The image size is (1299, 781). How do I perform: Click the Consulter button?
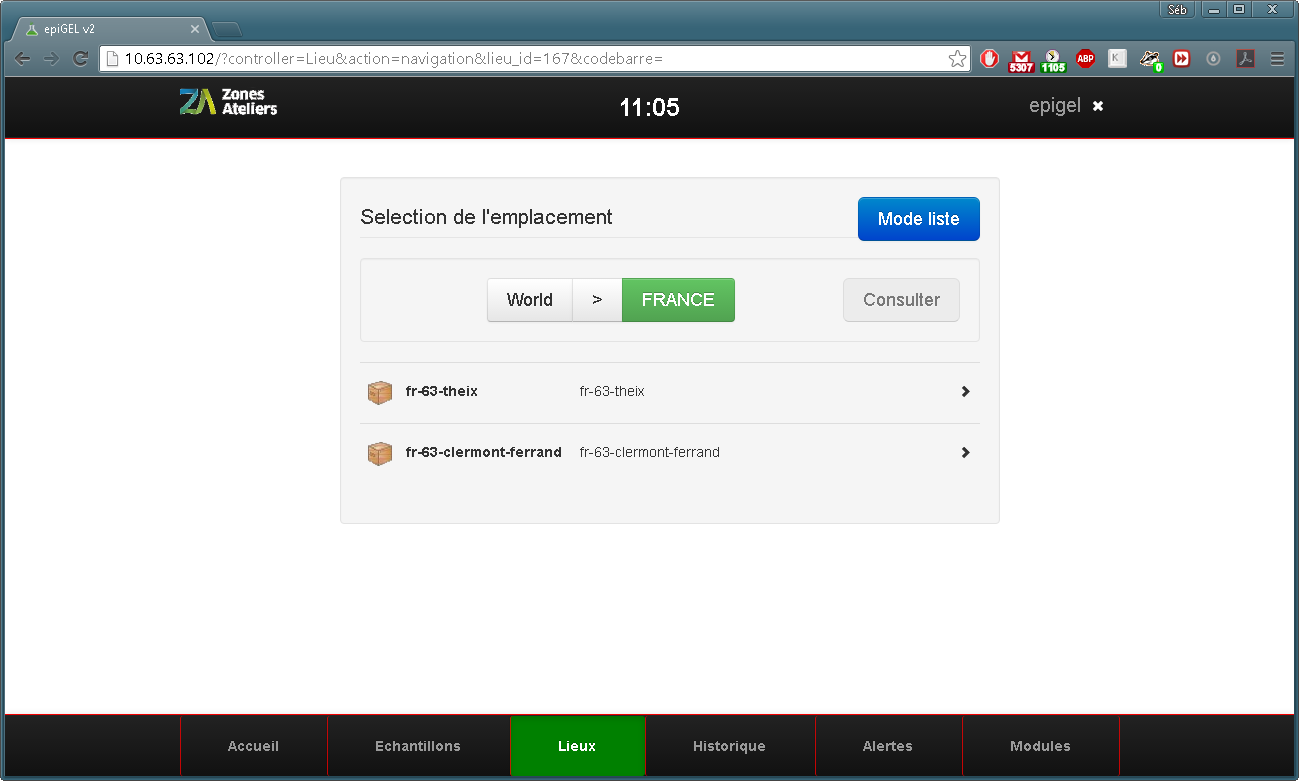[901, 300]
